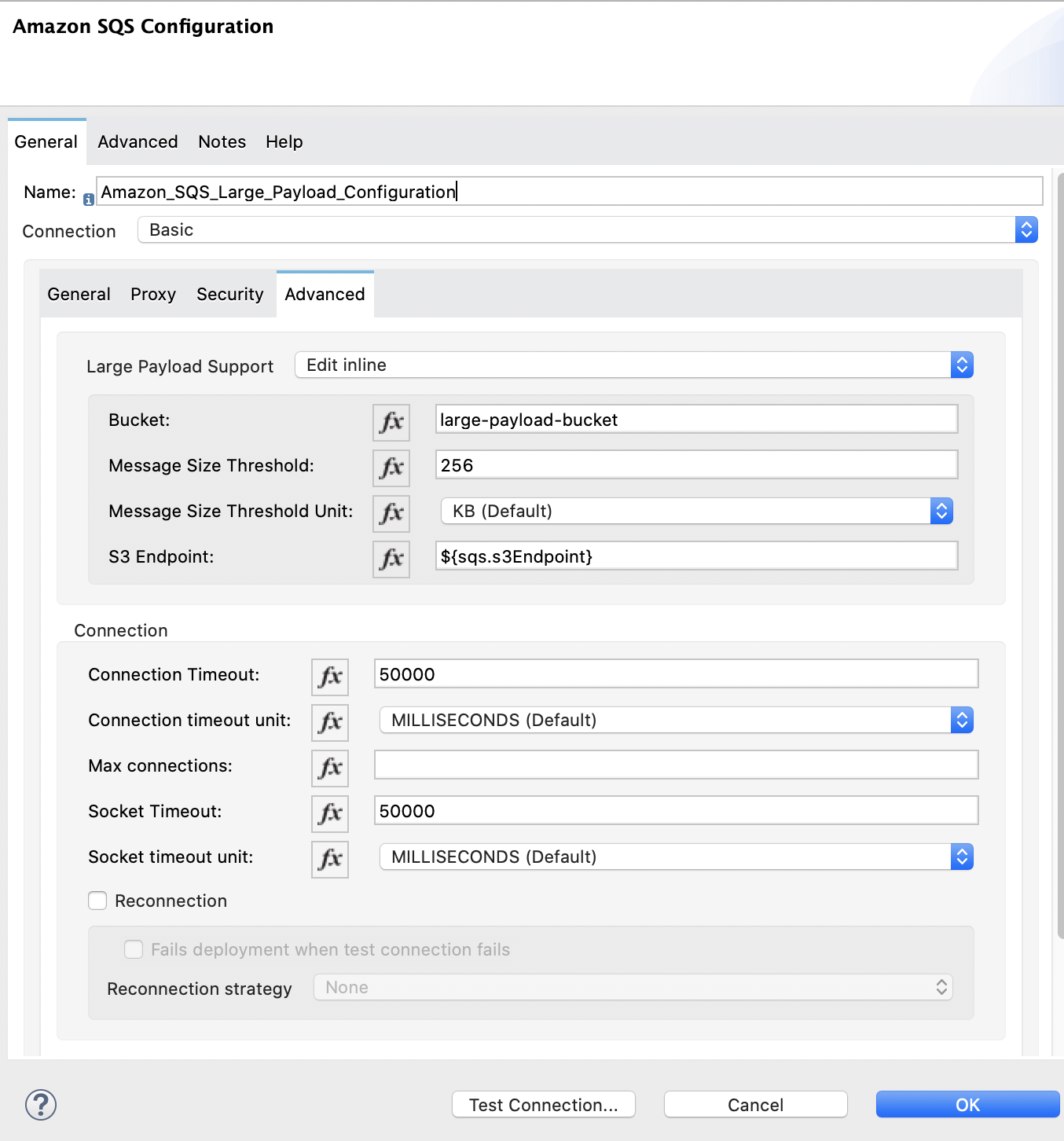Click the Test Connection button
1064x1141 pixels.
point(543,1104)
